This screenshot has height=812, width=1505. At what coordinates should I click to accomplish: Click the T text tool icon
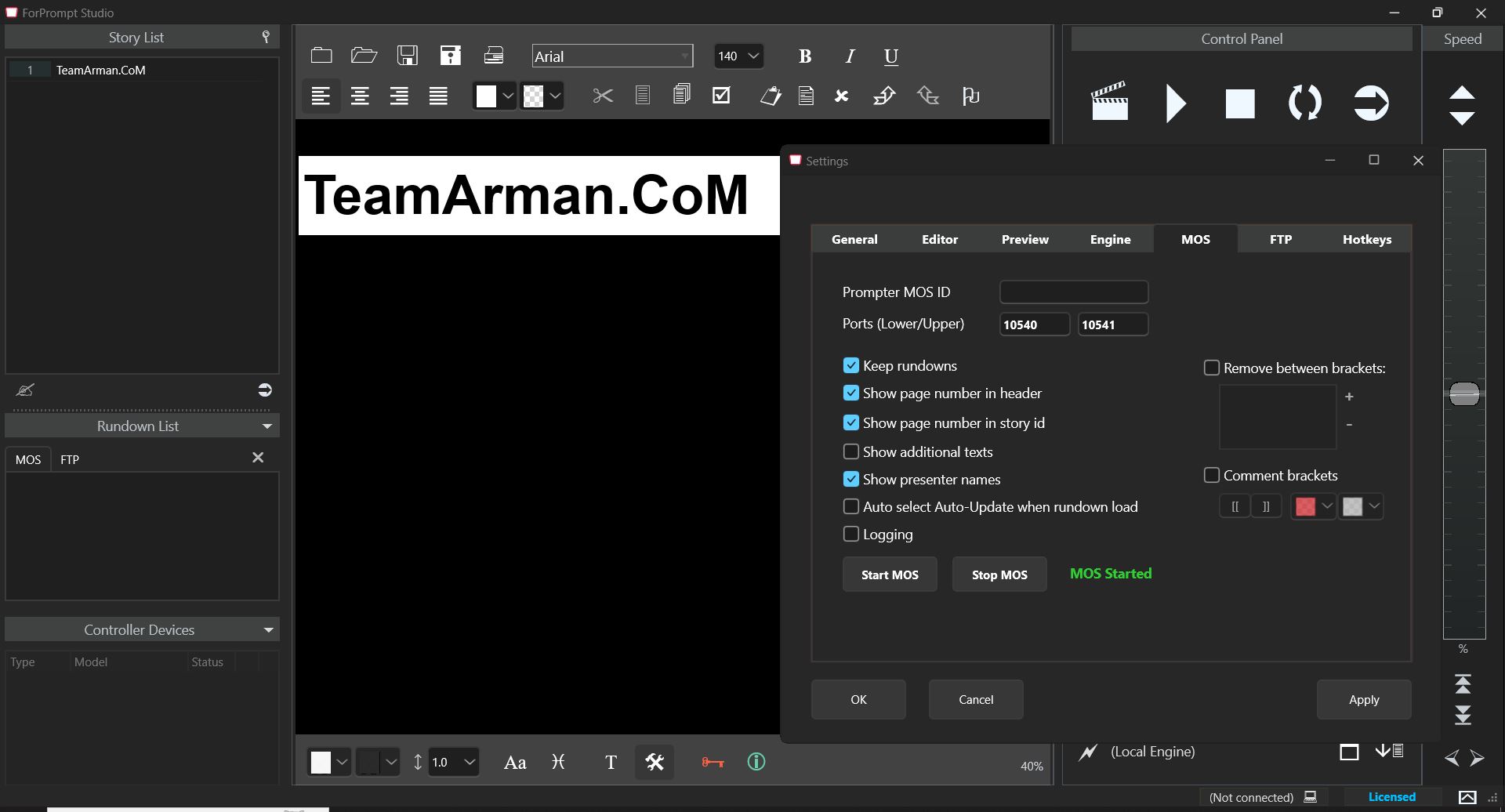[611, 762]
